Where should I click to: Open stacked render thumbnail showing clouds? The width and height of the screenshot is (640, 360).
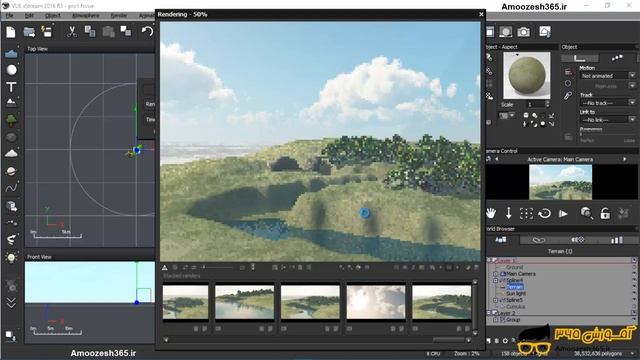(x=376, y=302)
